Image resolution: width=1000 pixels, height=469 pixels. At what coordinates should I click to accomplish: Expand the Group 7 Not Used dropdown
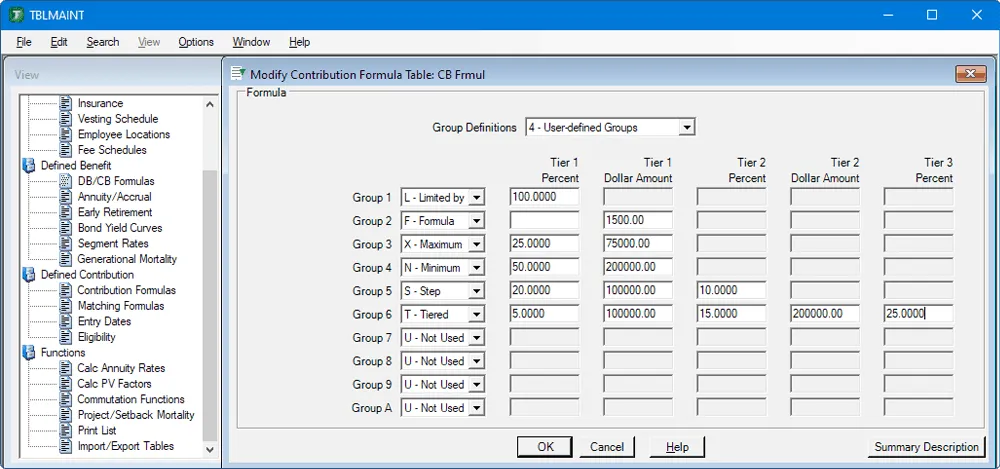pyautogui.click(x=476, y=338)
